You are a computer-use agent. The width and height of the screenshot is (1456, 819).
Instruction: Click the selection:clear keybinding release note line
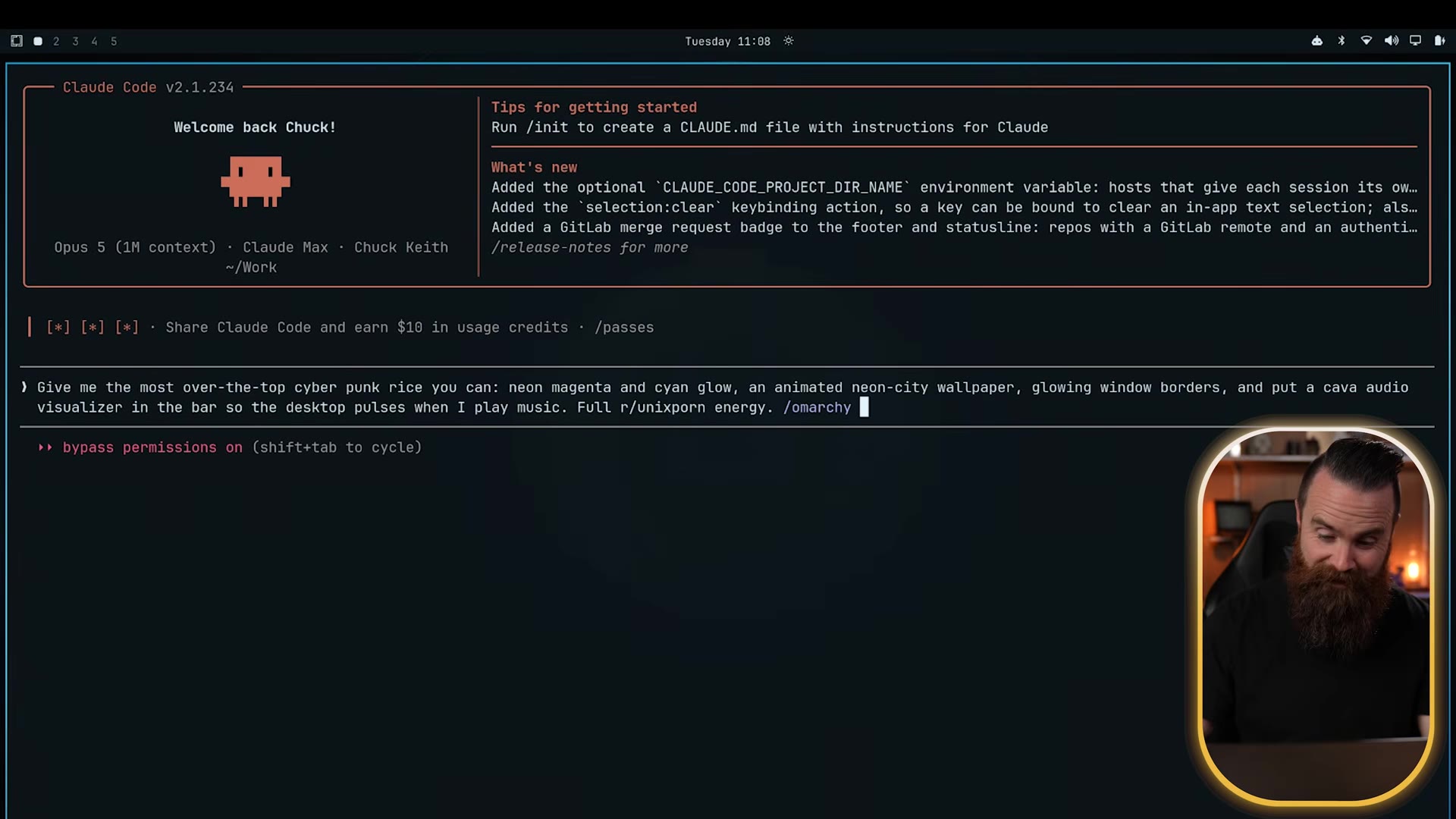pyautogui.click(x=954, y=207)
